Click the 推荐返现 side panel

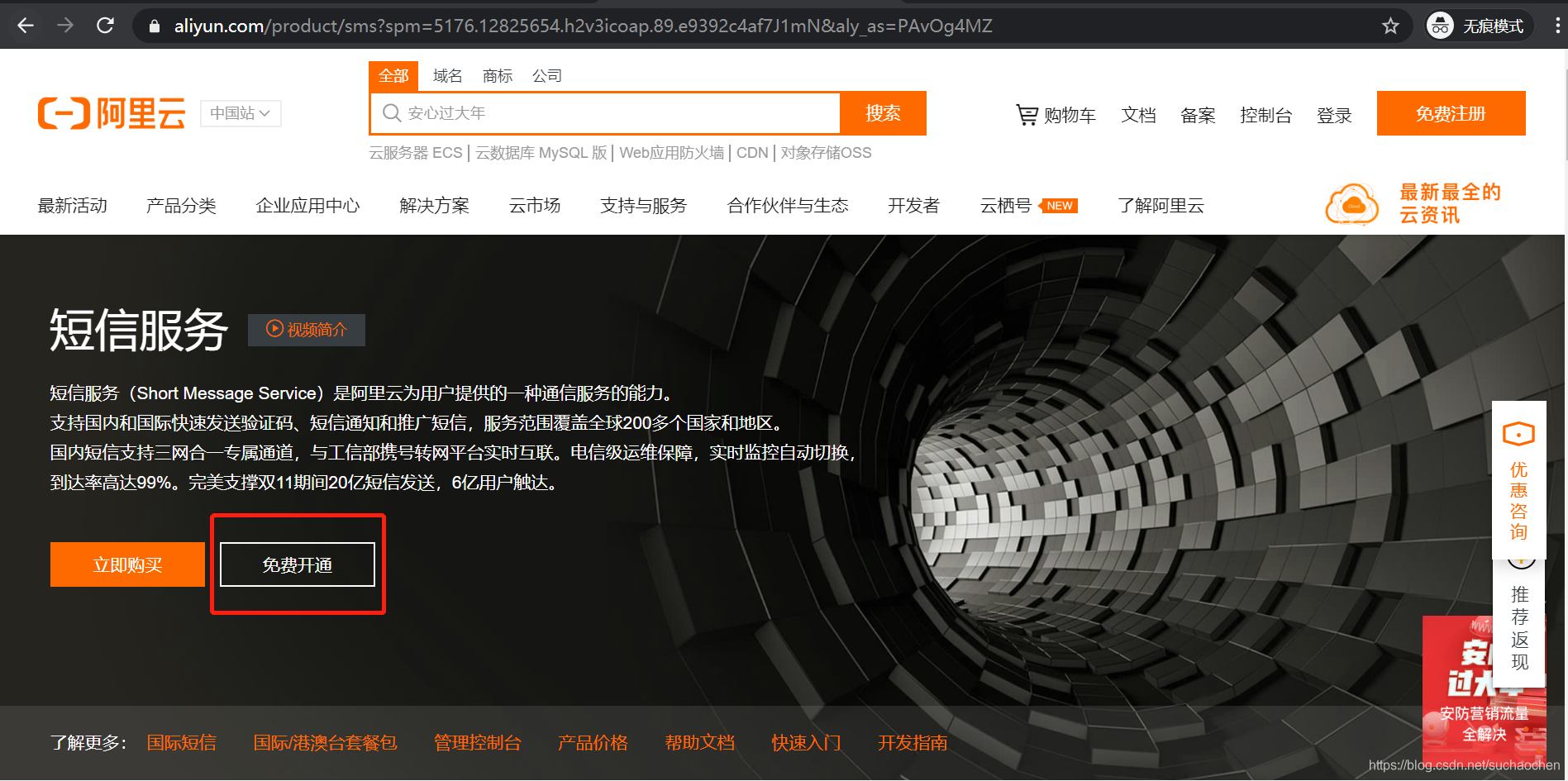click(1519, 628)
